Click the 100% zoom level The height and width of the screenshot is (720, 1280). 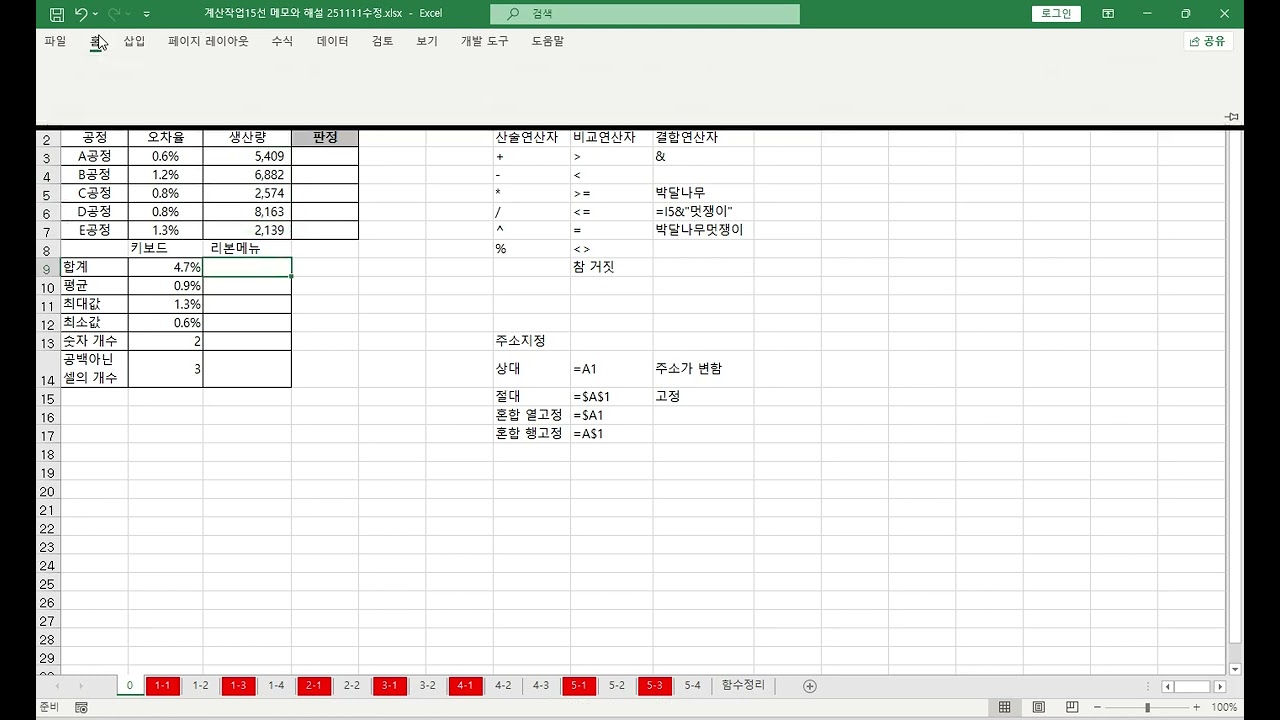[x=1224, y=708]
